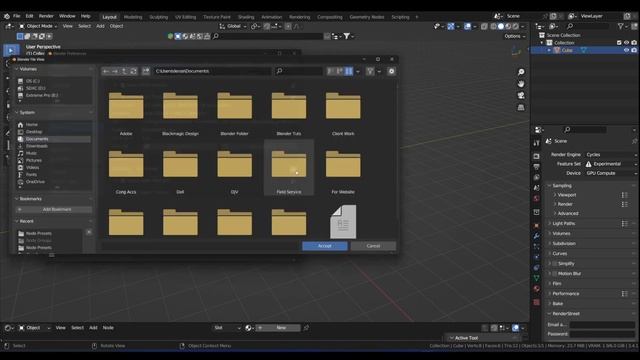Enable Motion Blur checkbox
Screen dimensions: 640x360
tap(555, 274)
